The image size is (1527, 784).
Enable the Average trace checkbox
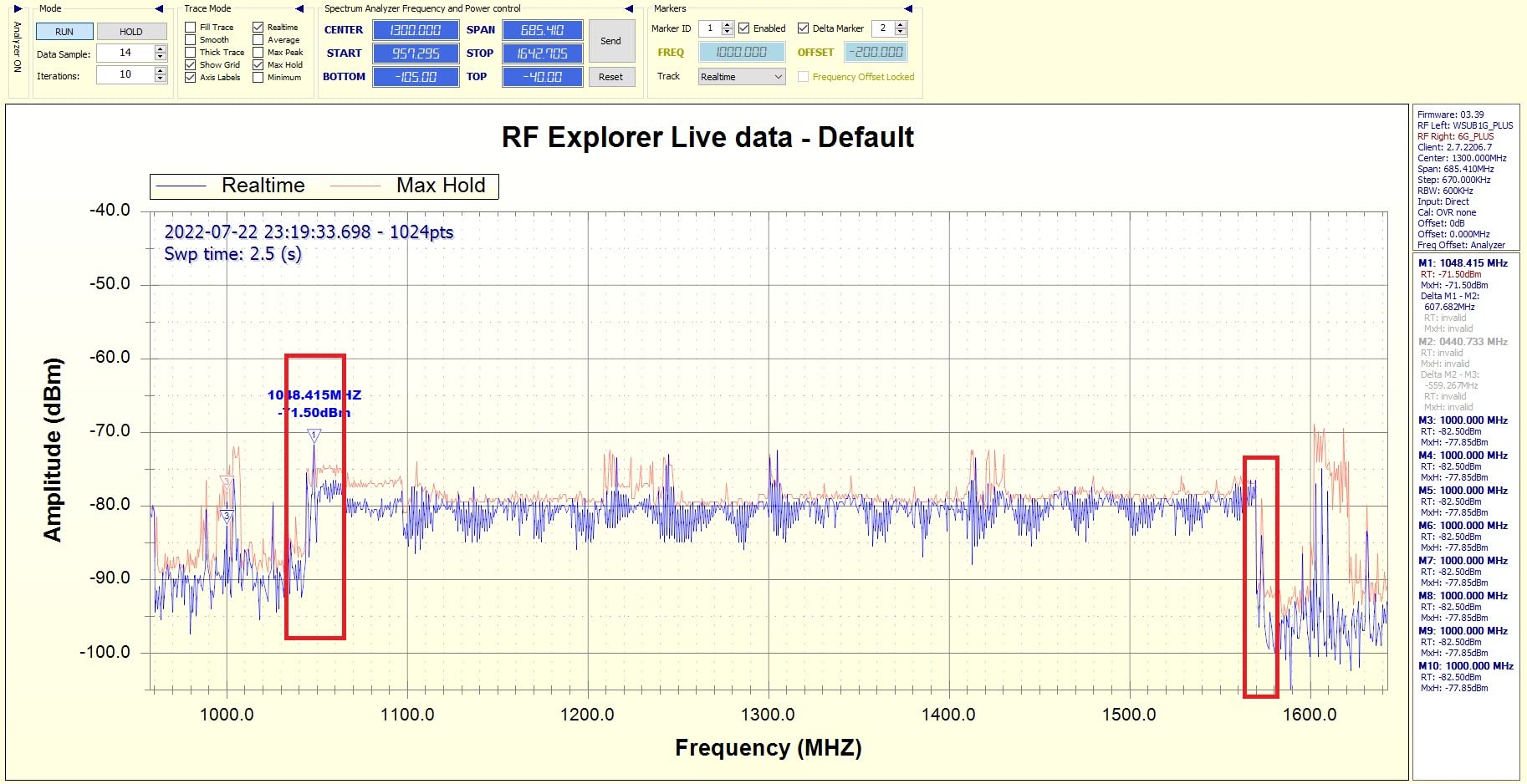258,40
